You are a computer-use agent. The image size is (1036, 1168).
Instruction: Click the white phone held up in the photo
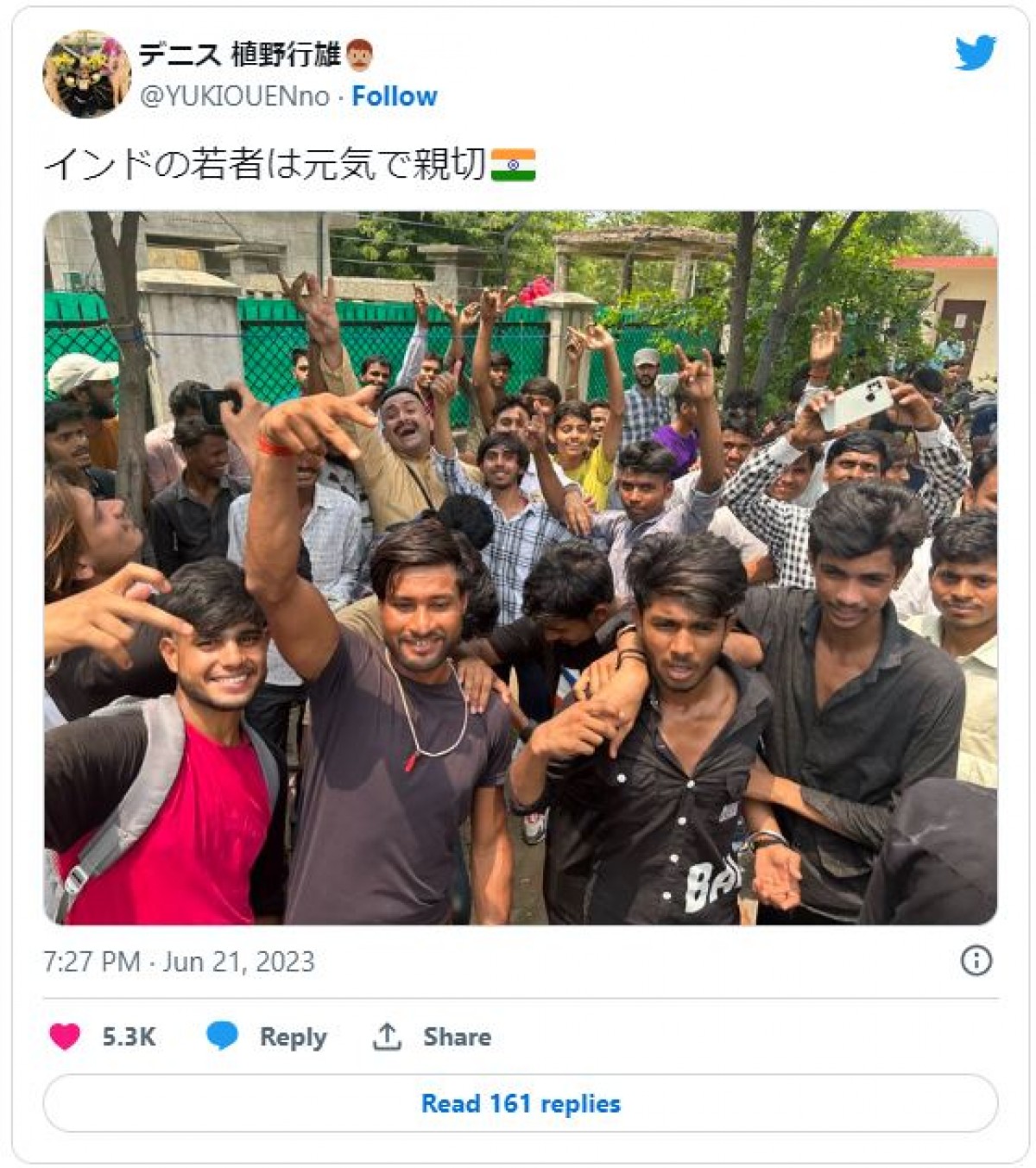(x=856, y=404)
